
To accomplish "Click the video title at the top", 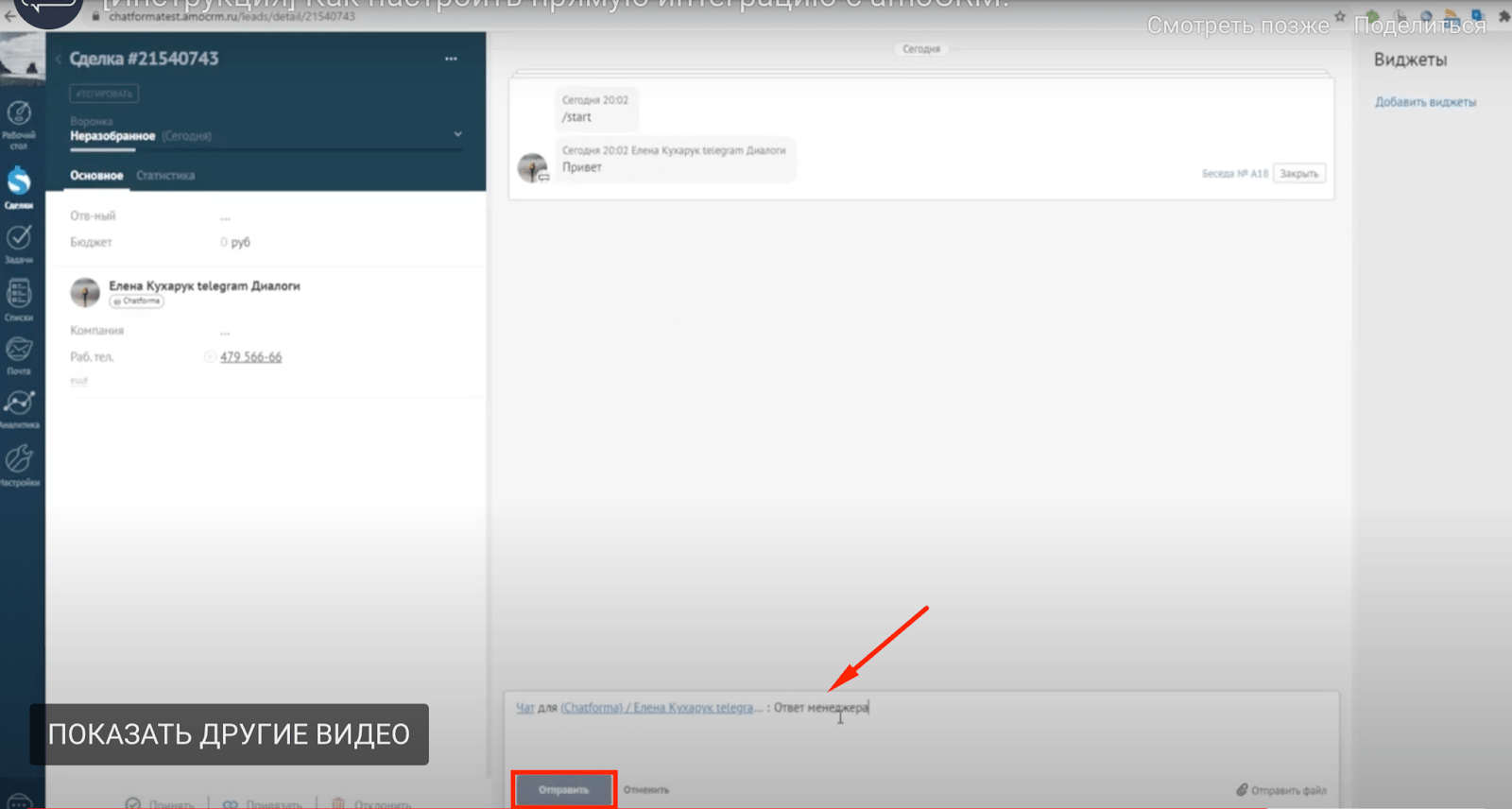I will click(556, 5).
